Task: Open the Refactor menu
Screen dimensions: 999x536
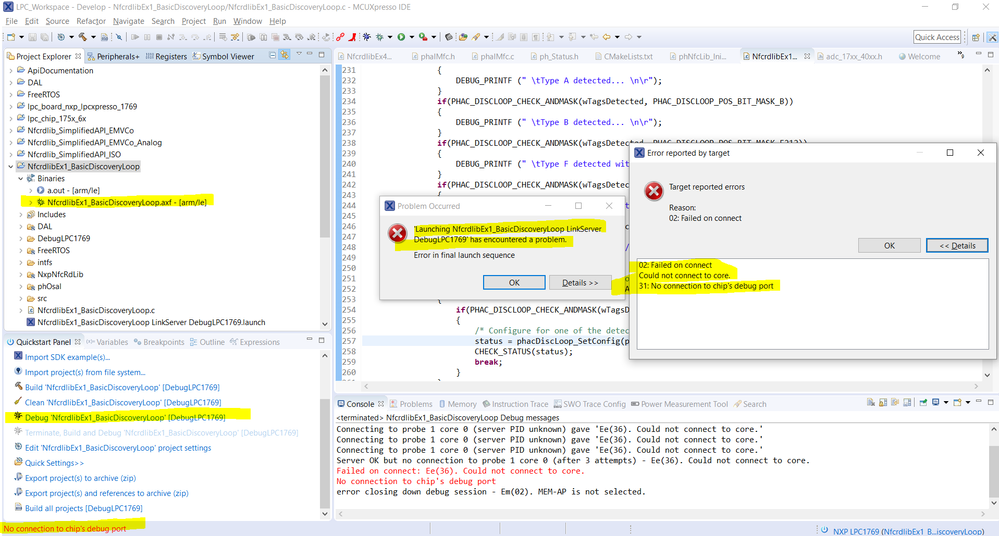Action: [91, 21]
